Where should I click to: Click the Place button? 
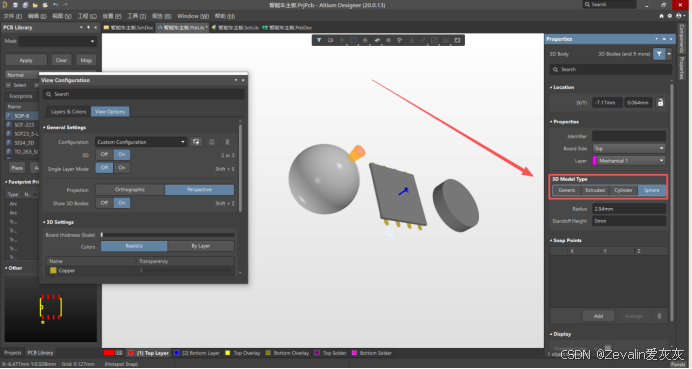point(17,168)
